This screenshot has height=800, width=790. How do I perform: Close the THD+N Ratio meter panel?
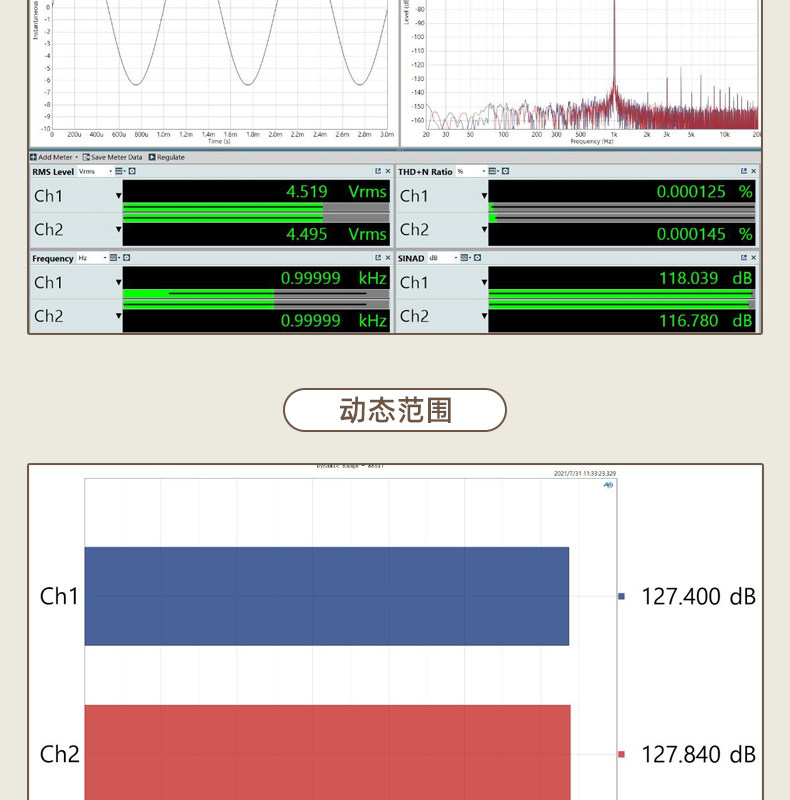click(754, 171)
